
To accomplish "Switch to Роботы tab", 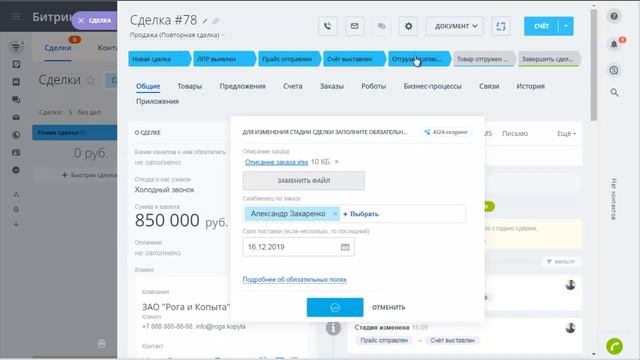I will pyautogui.click(x=373, y=86).
